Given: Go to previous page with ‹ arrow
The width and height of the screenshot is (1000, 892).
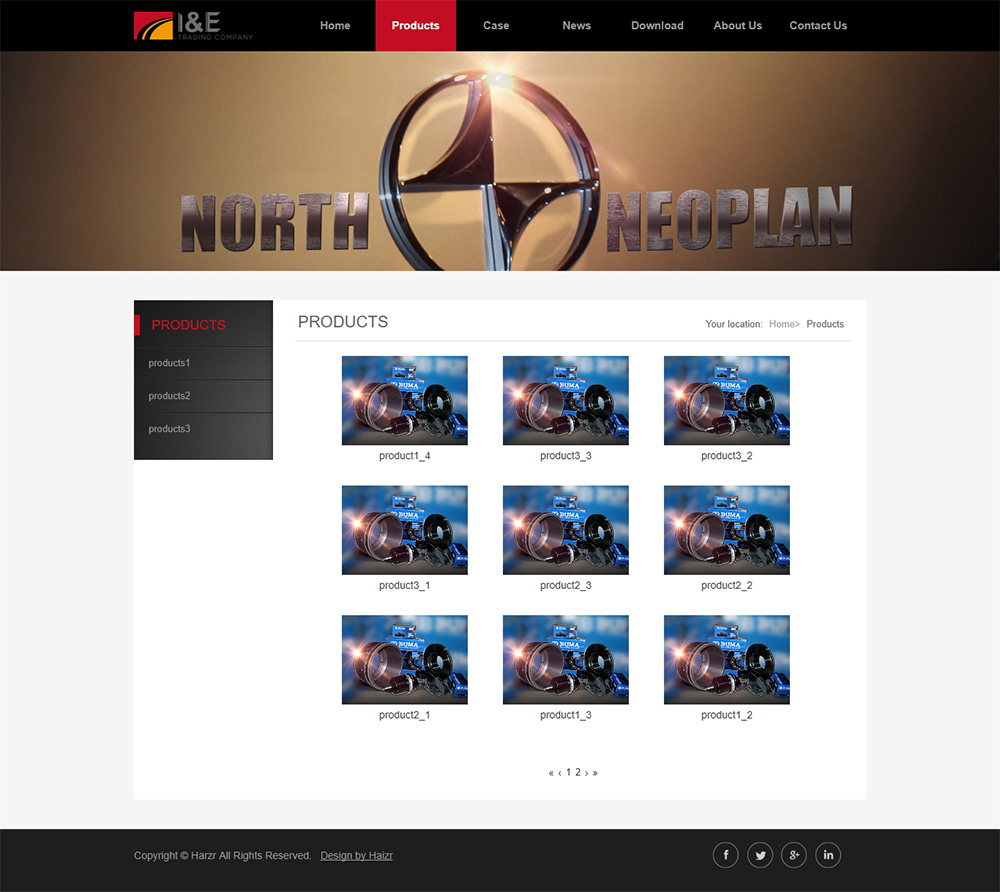Looking at the screenshot, I should [x=560, y=773].
